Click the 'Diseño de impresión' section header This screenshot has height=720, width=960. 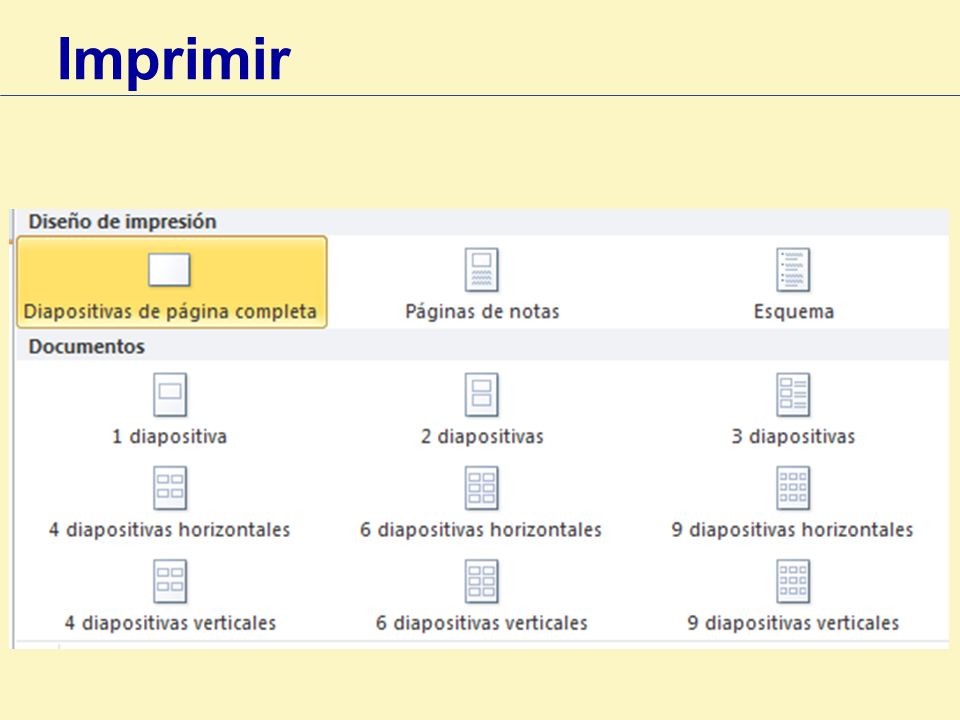click(122, 222)
